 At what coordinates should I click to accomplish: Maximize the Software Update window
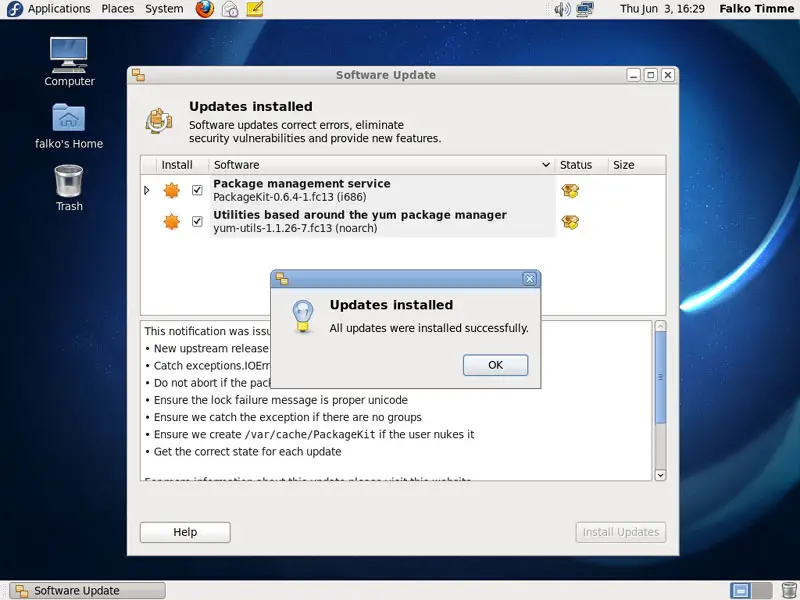point(651,76)
